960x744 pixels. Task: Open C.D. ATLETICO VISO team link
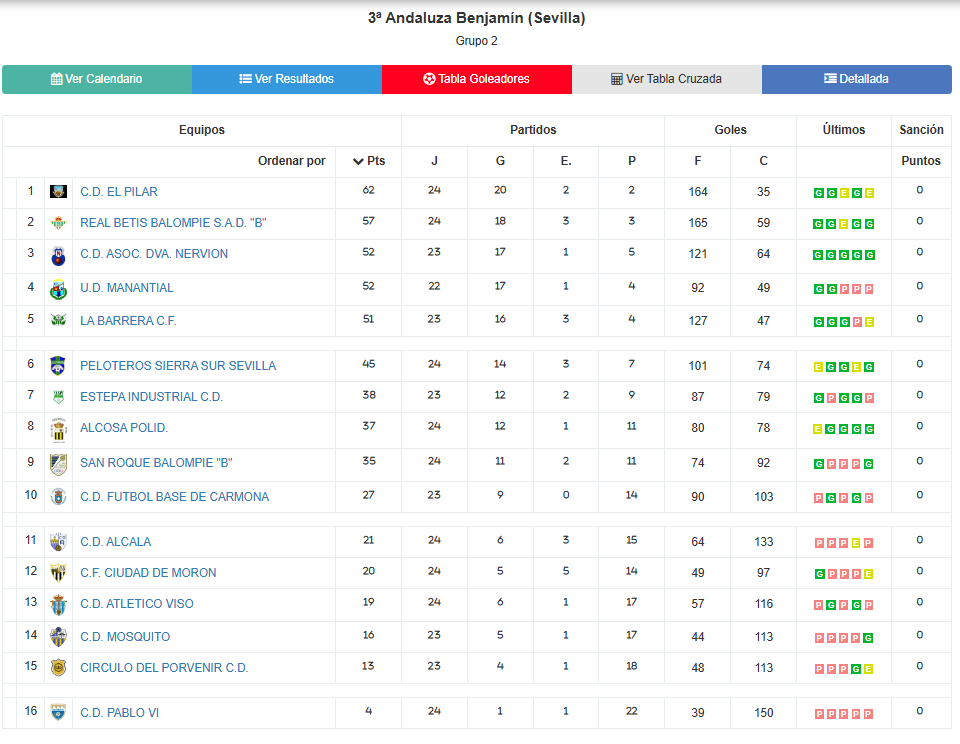click(137, 604)
